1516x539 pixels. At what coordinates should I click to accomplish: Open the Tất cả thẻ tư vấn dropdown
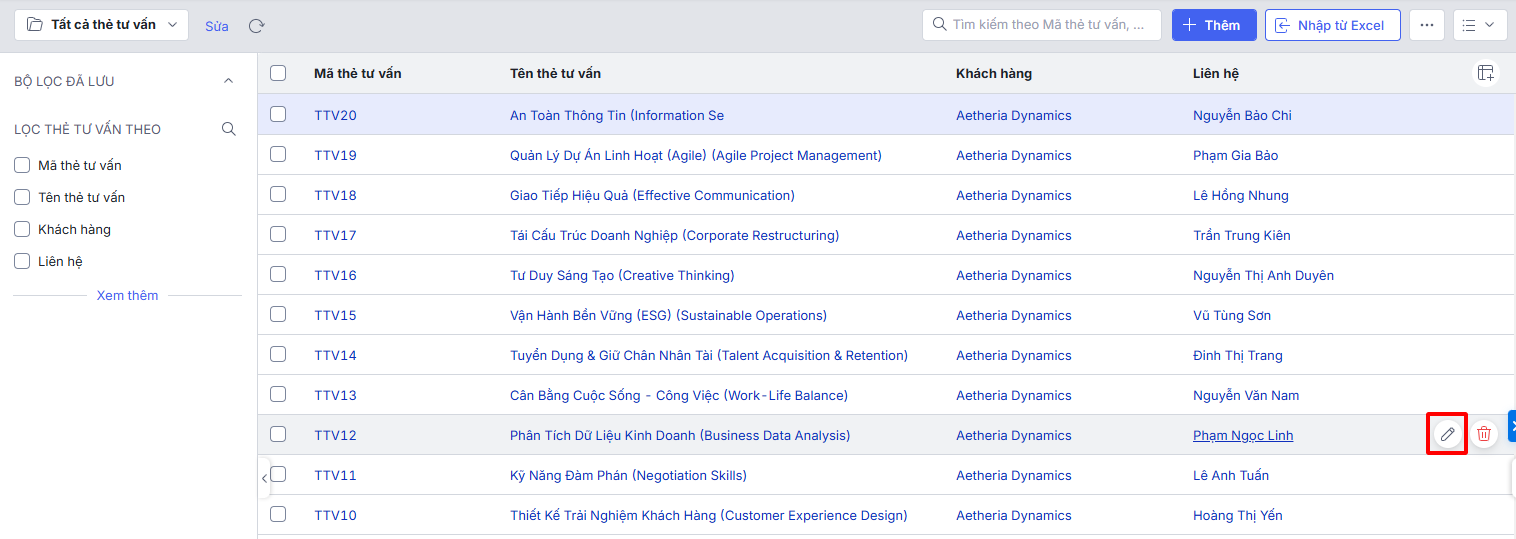point(102,25)
